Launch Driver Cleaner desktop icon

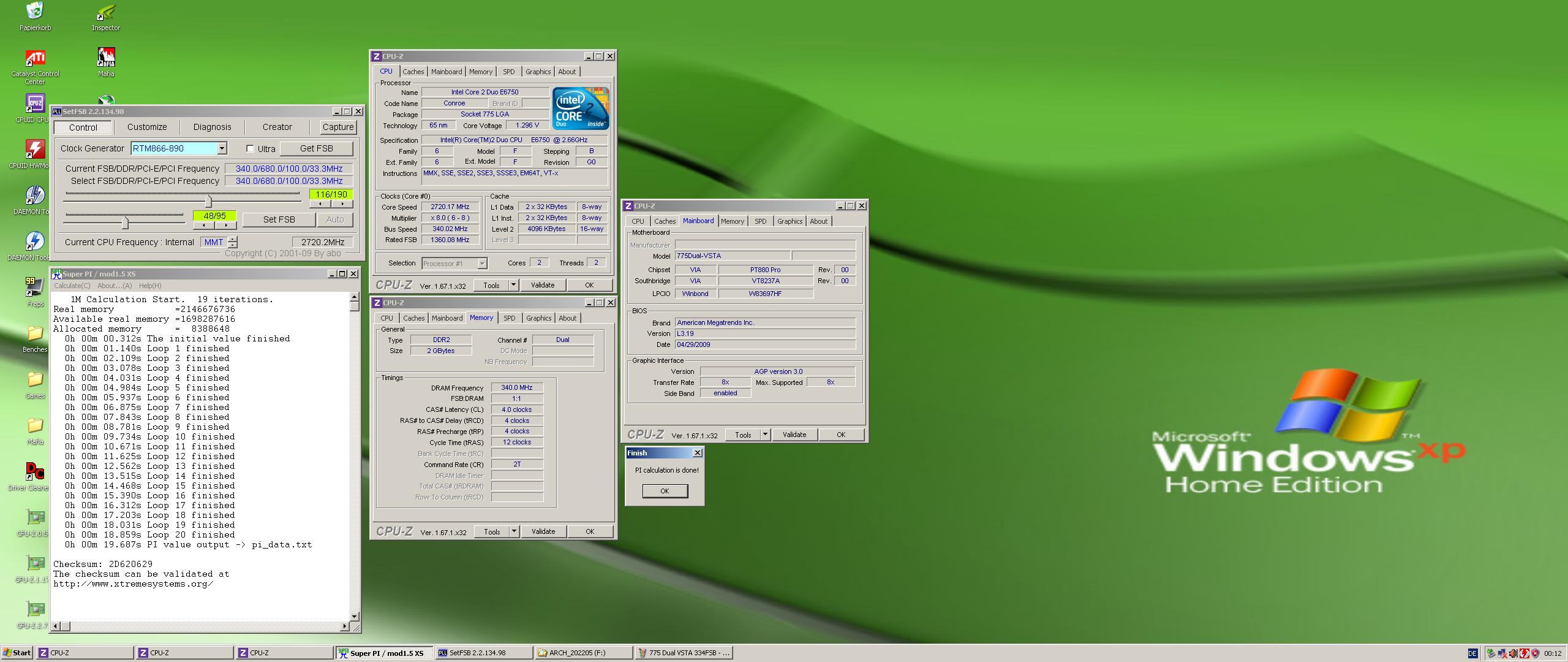[35, 472]
